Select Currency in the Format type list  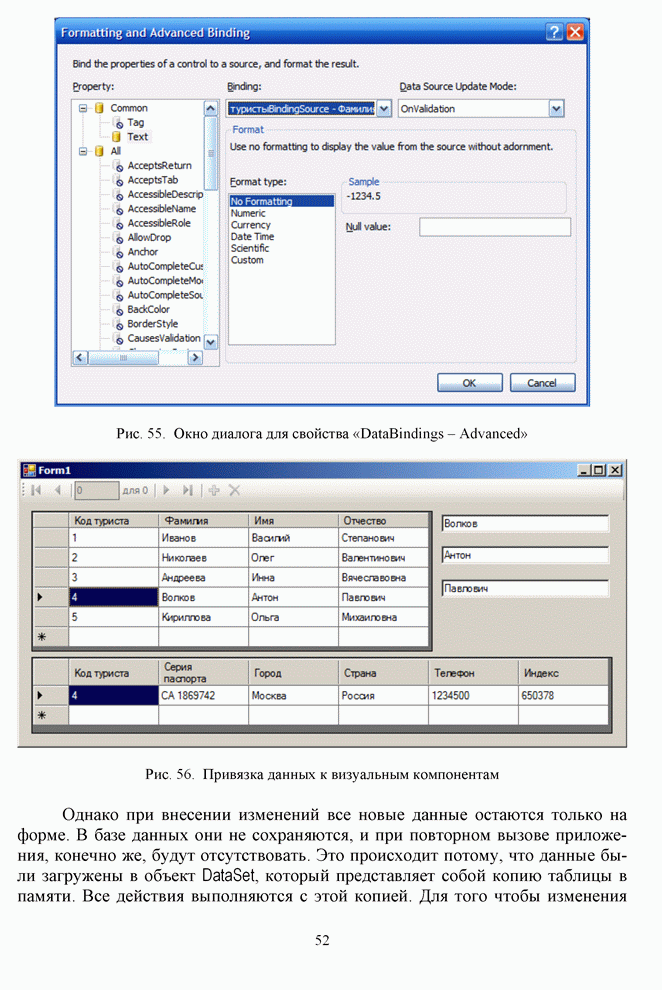(x=250, y=225)
